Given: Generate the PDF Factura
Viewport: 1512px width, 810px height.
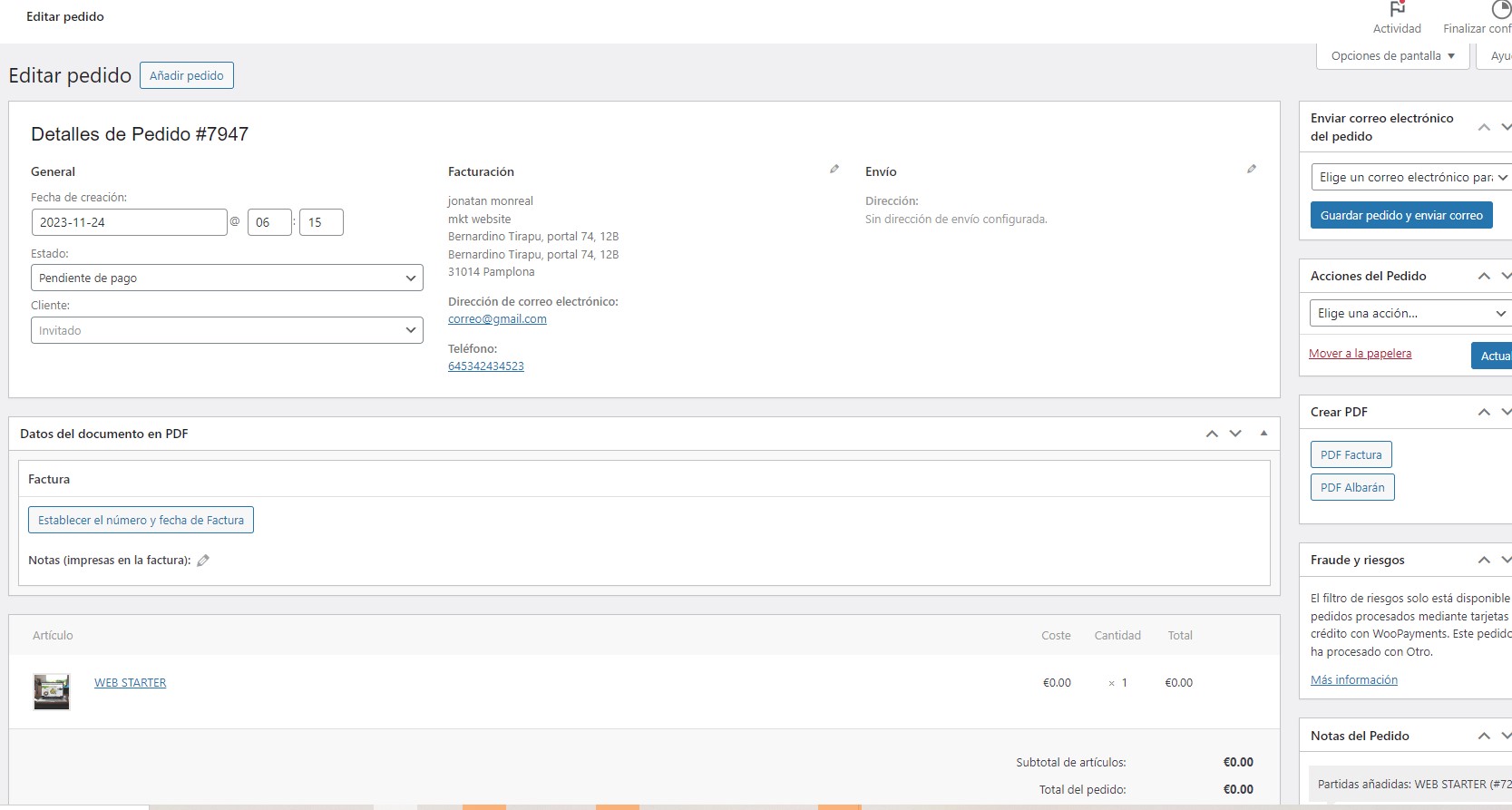Looking at the screenshot, I should point(1351,454).
